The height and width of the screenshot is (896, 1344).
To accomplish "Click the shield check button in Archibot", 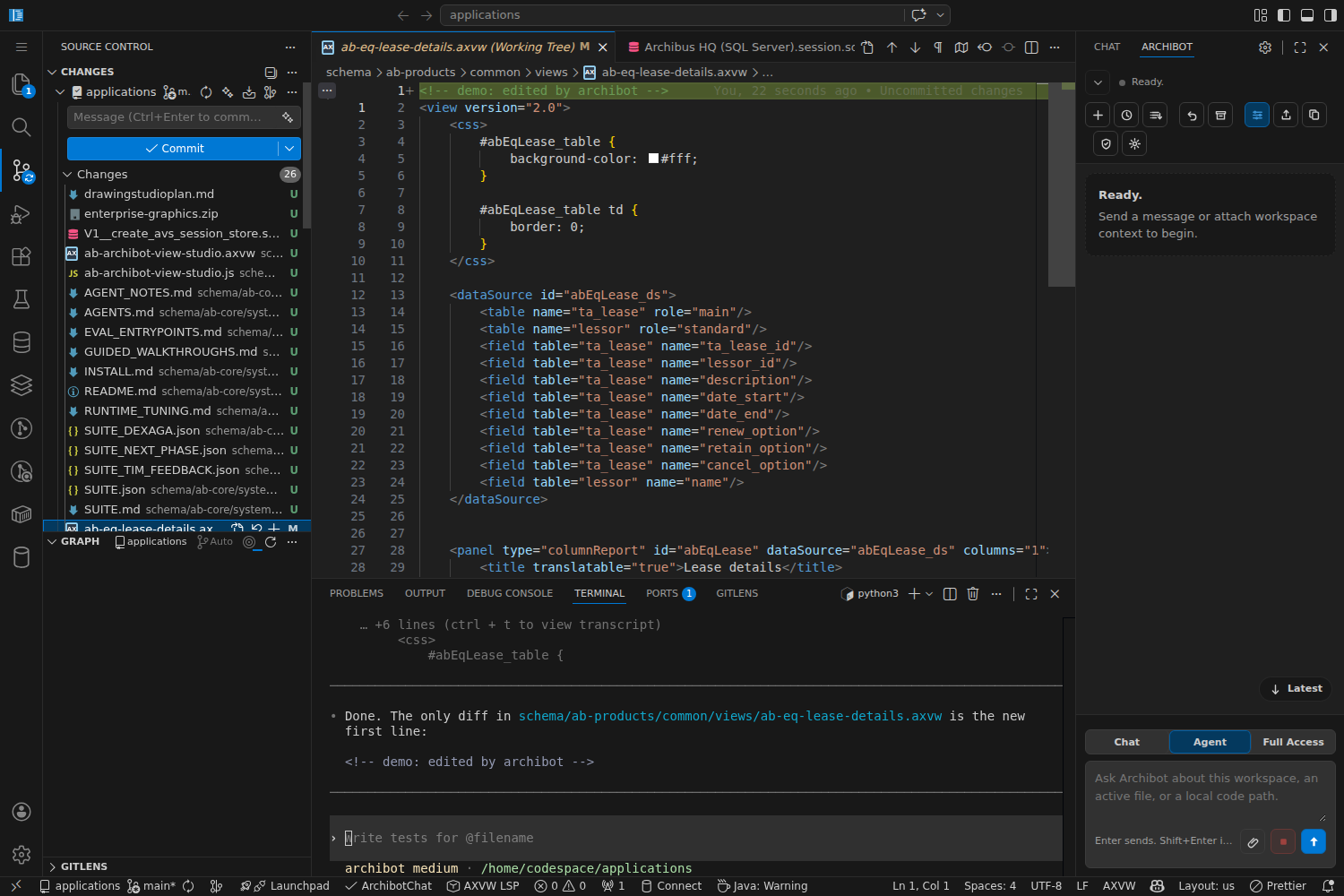I will pos(1106,143).
